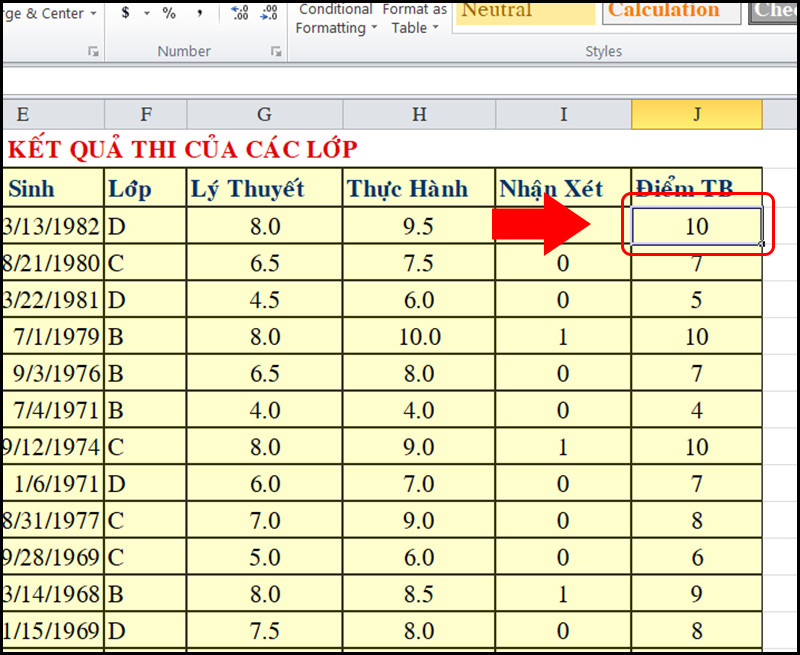
Task: Click the Increase Decimal icon
Action: (240, 13)
